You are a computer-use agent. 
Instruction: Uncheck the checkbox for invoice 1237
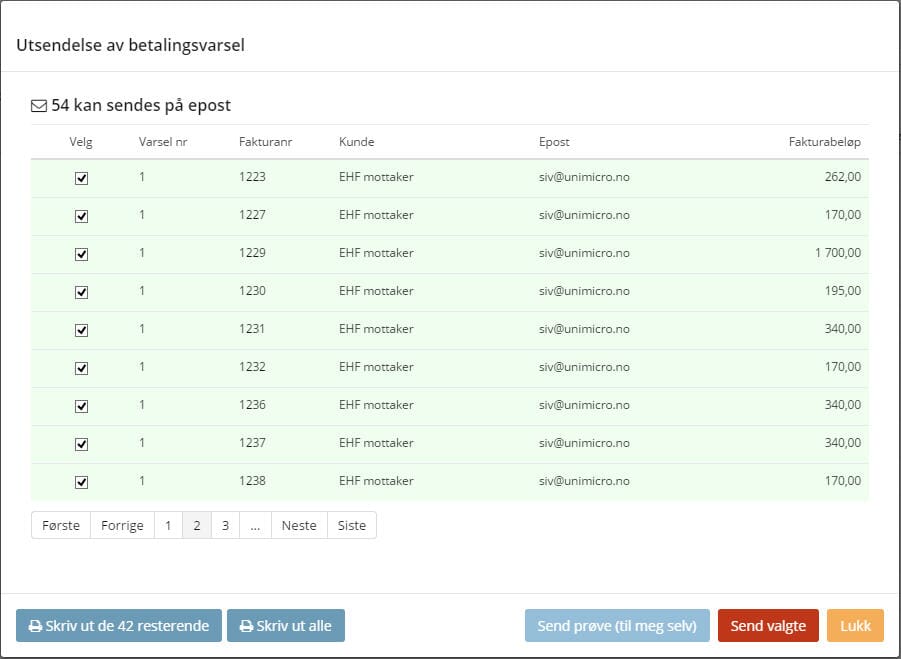pos(82,444)
